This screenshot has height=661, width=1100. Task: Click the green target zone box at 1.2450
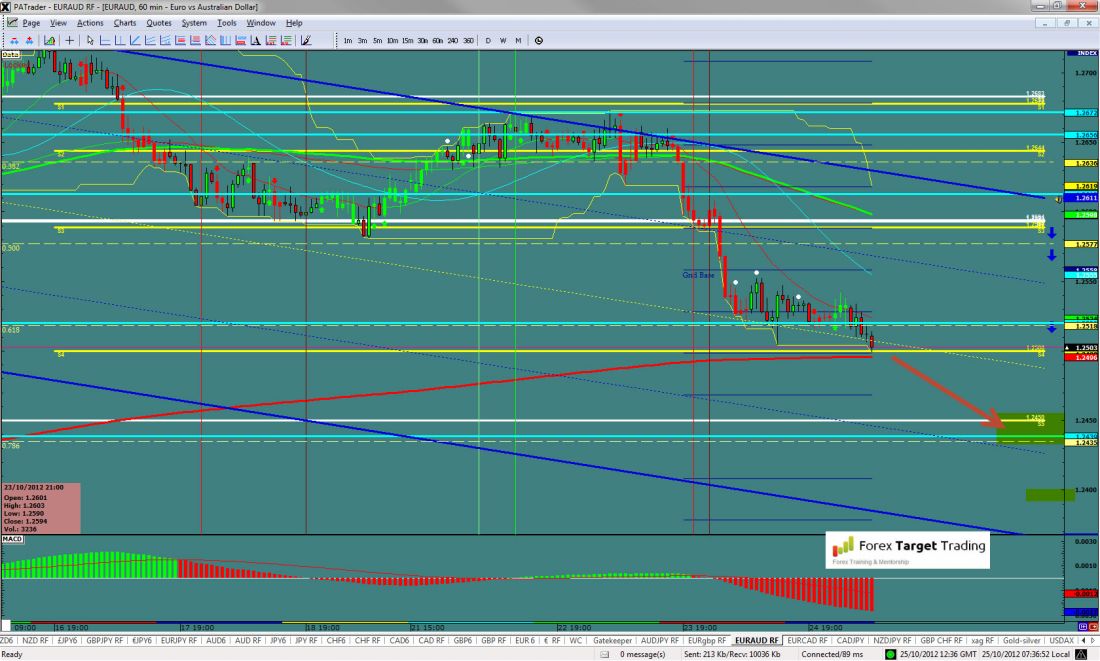1022,427
